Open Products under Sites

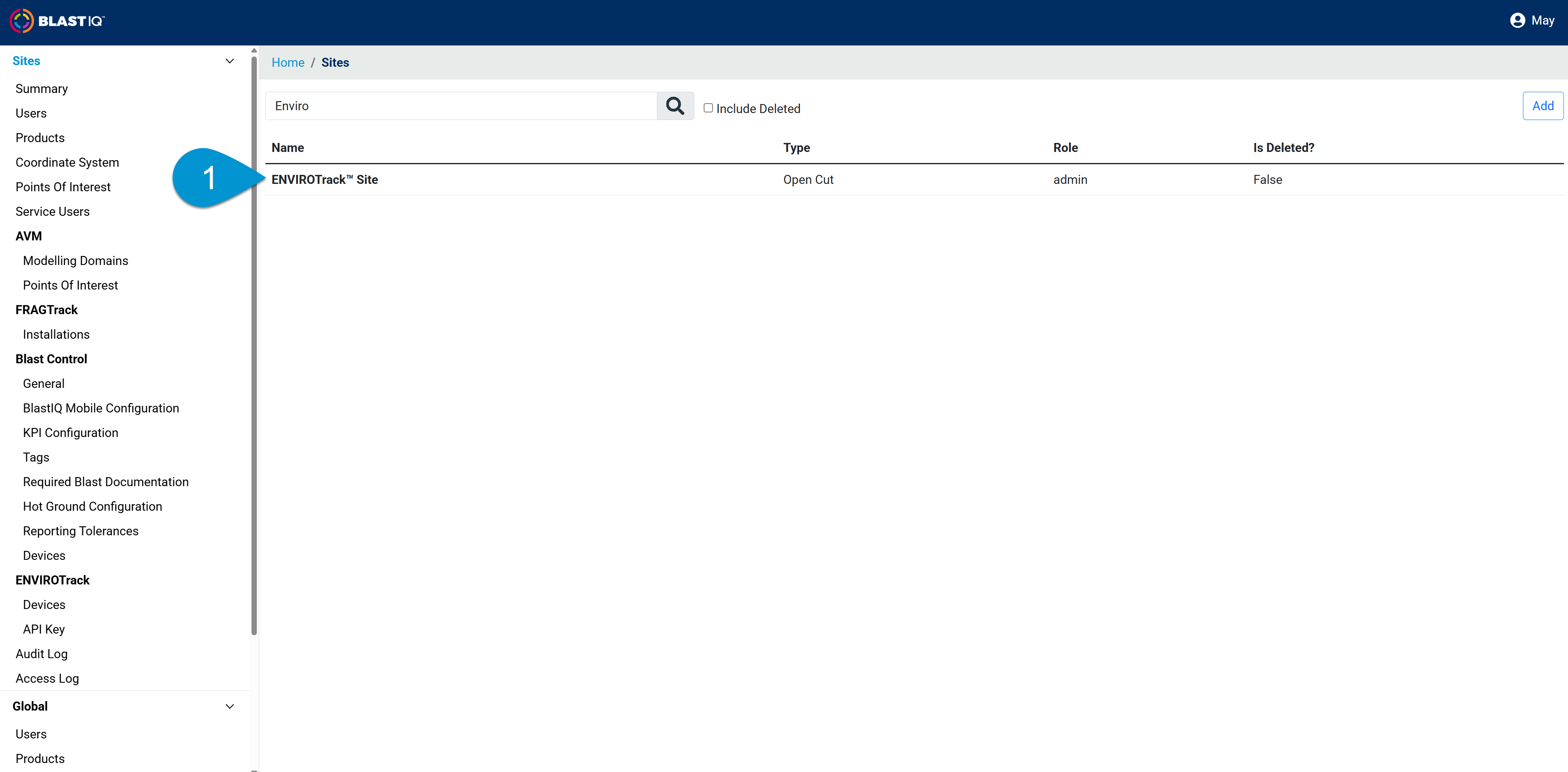click(x=40, y=138)
